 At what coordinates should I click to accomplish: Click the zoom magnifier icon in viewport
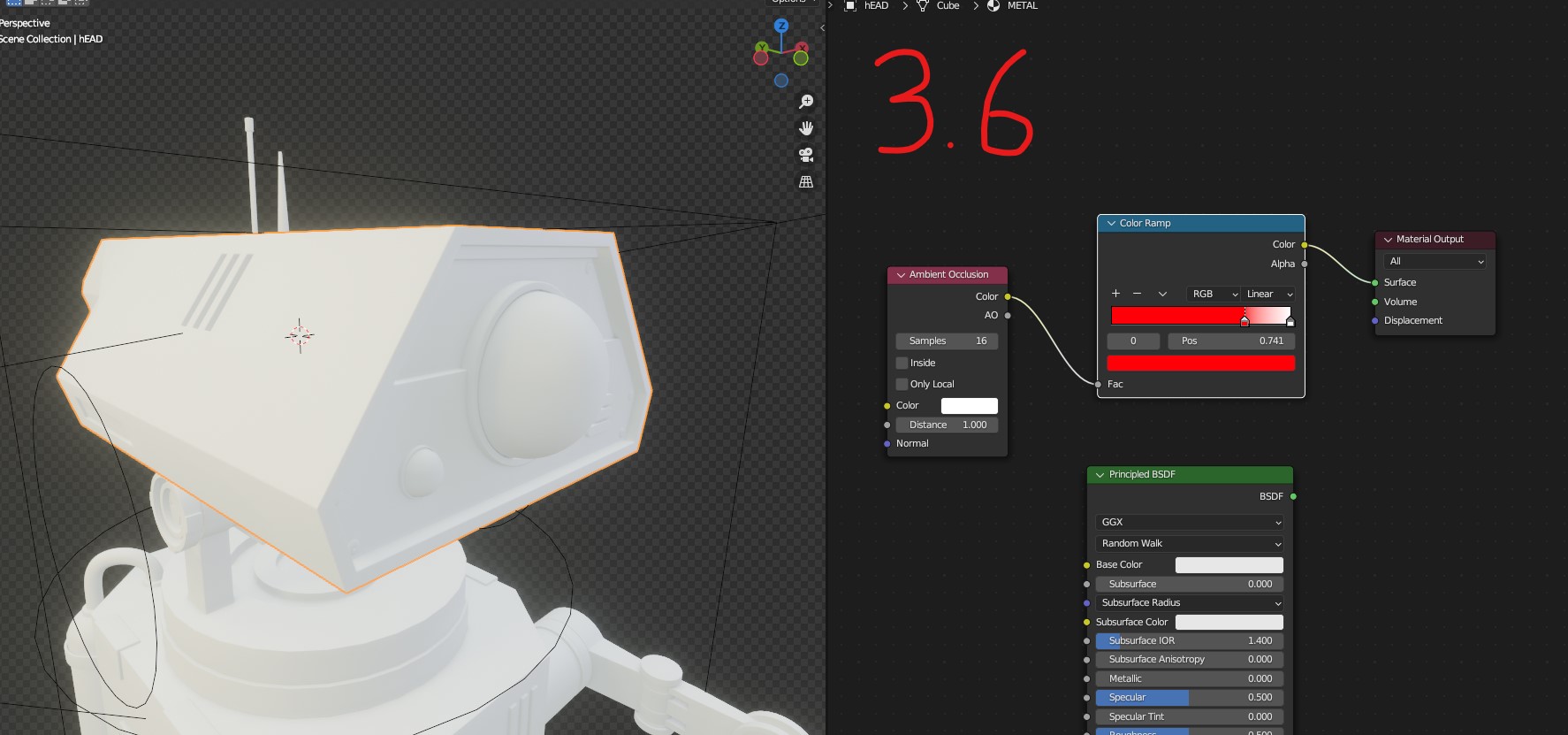806,102
